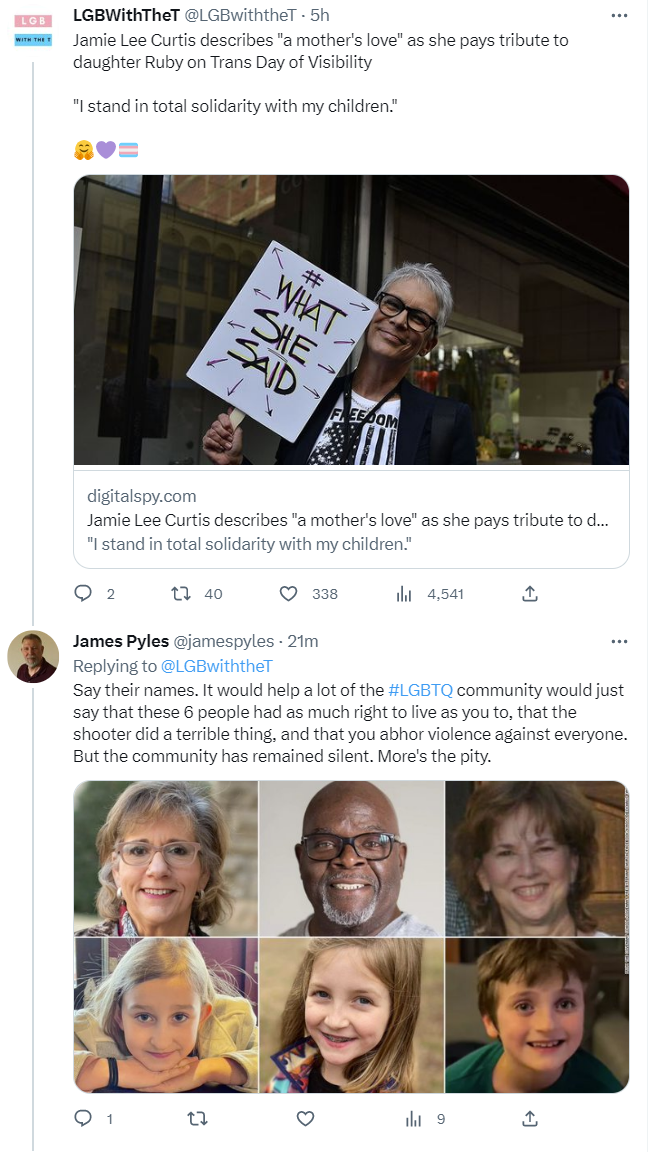Reply to the LGBWithTheT tweet
This screenshot has height=1152, width=665.
[83, 593]
